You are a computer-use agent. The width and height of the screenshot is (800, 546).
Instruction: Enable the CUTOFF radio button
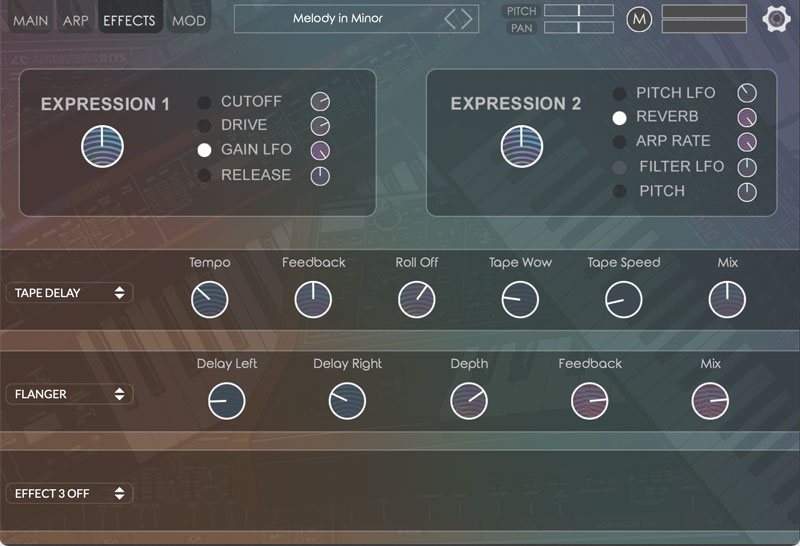pyautogui.click(x=205, y=102)
